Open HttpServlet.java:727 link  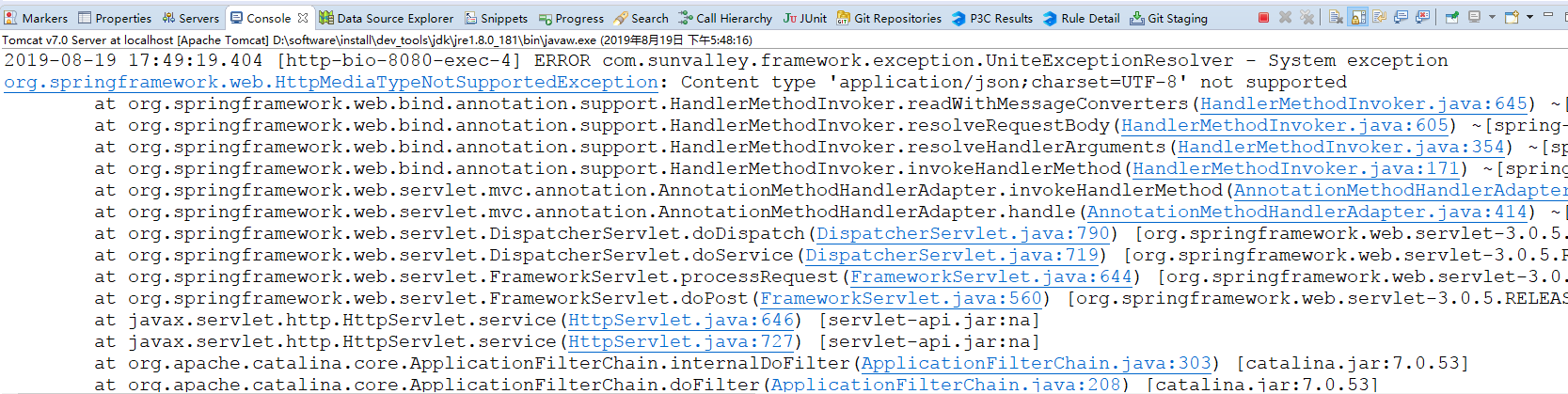(681, 341)
